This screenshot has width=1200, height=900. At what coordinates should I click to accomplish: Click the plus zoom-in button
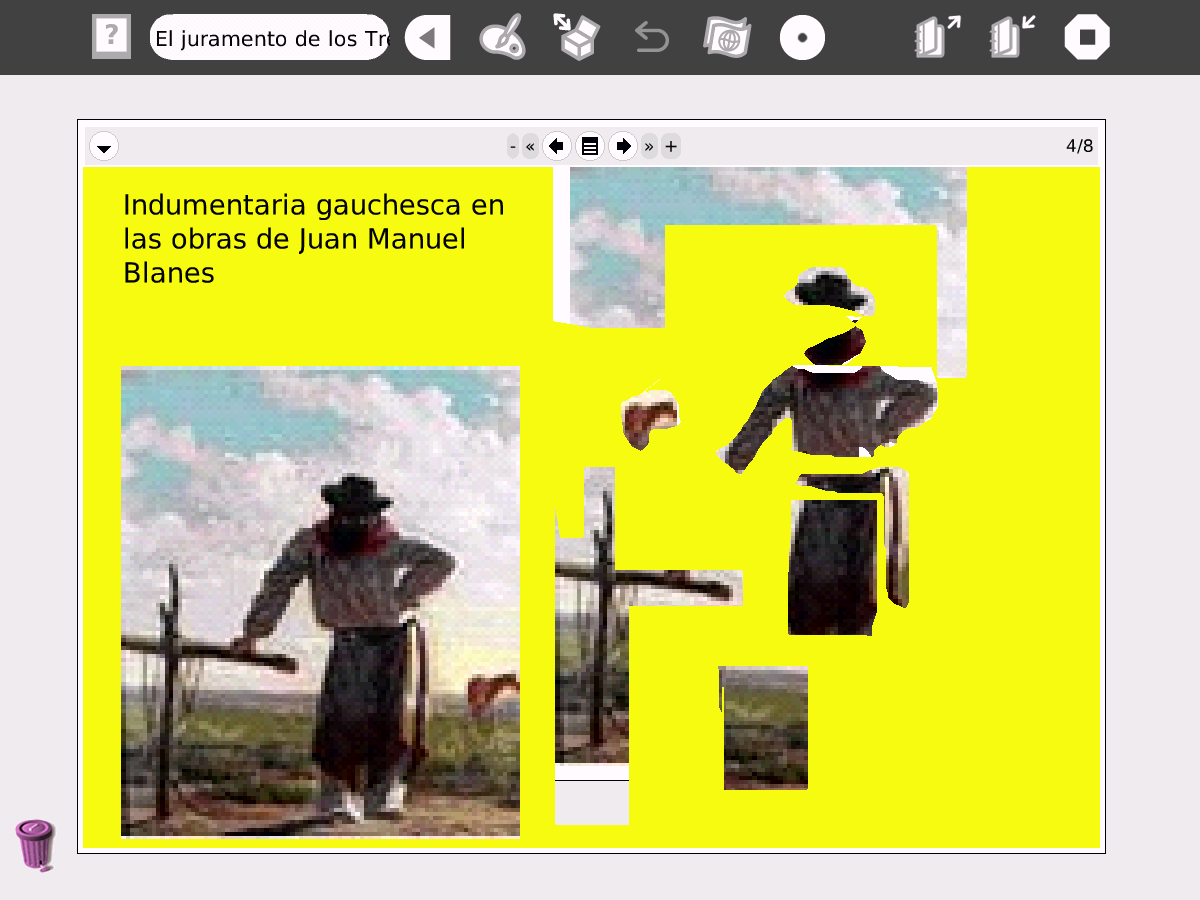(671, 147)
